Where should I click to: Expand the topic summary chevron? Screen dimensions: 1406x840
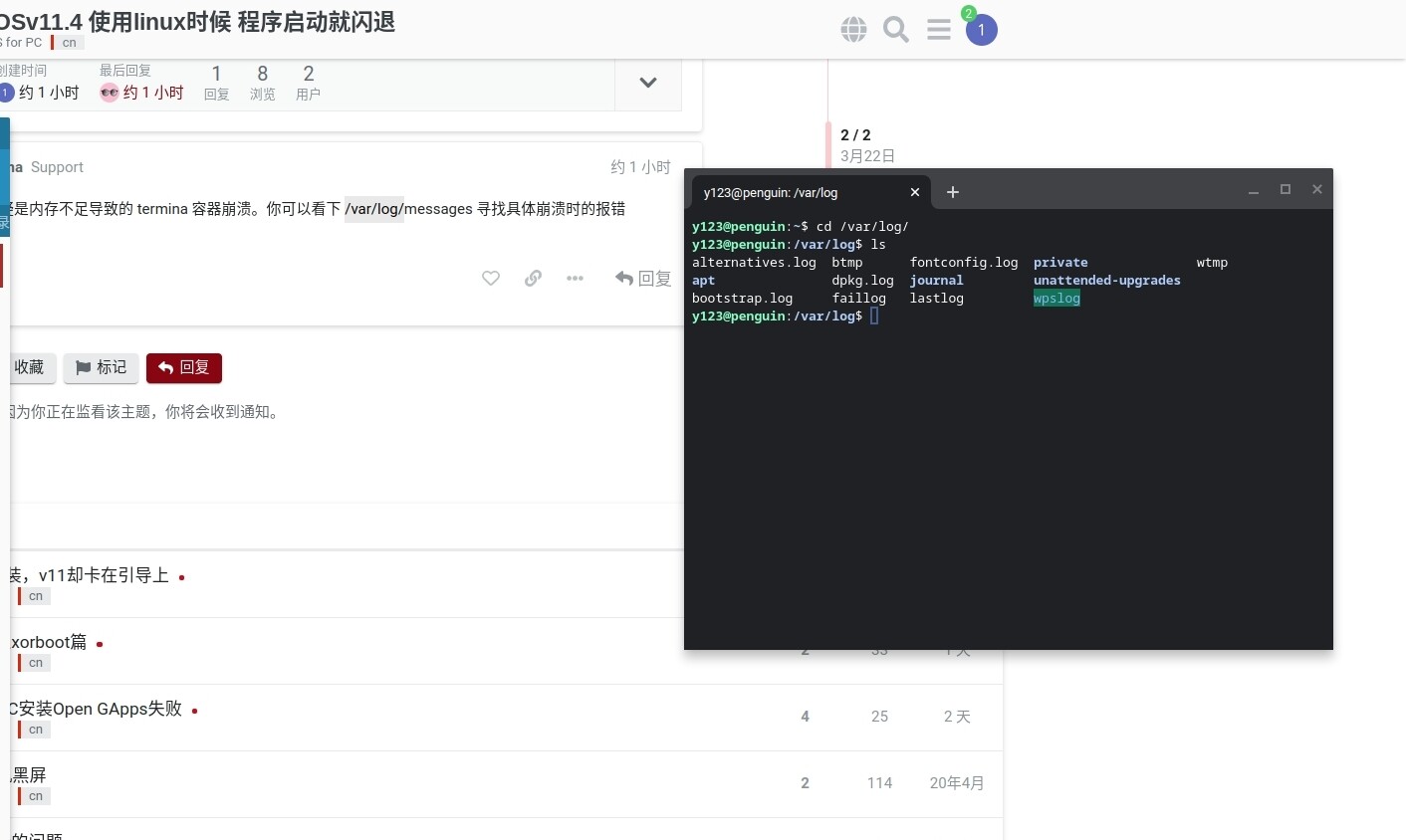pos(648,83)
